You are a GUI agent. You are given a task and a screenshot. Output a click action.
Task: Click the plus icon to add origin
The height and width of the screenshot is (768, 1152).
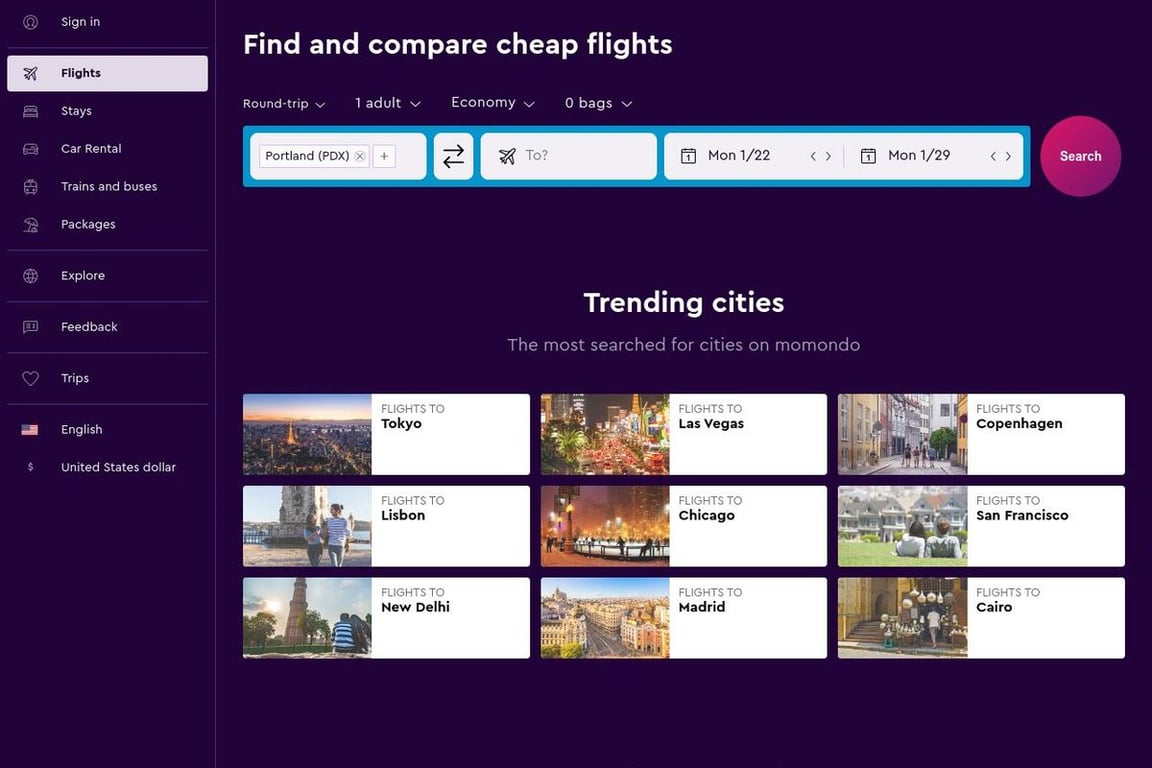(x=384, y=156)
